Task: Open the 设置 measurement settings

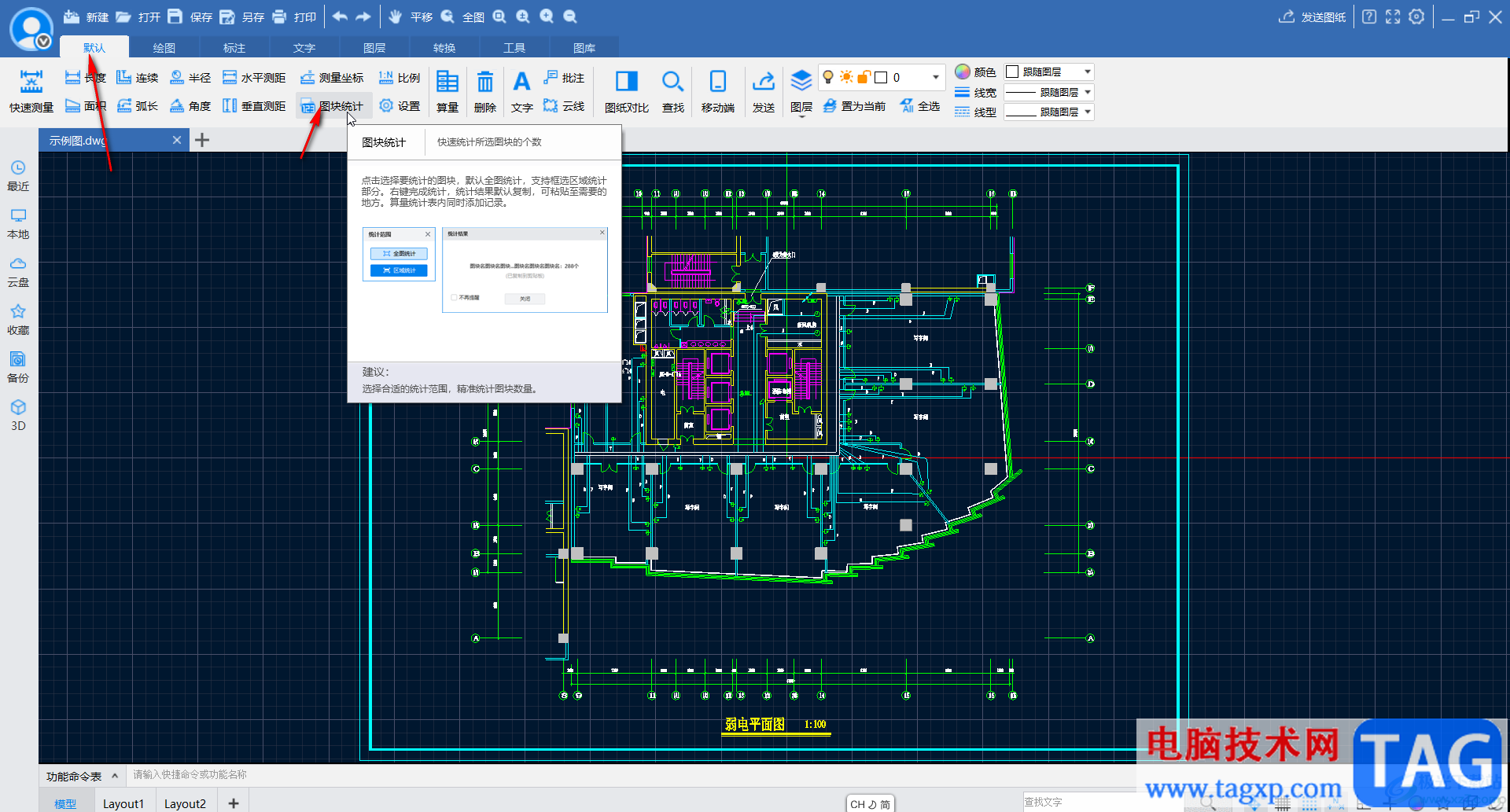Action: coord(400,106)
